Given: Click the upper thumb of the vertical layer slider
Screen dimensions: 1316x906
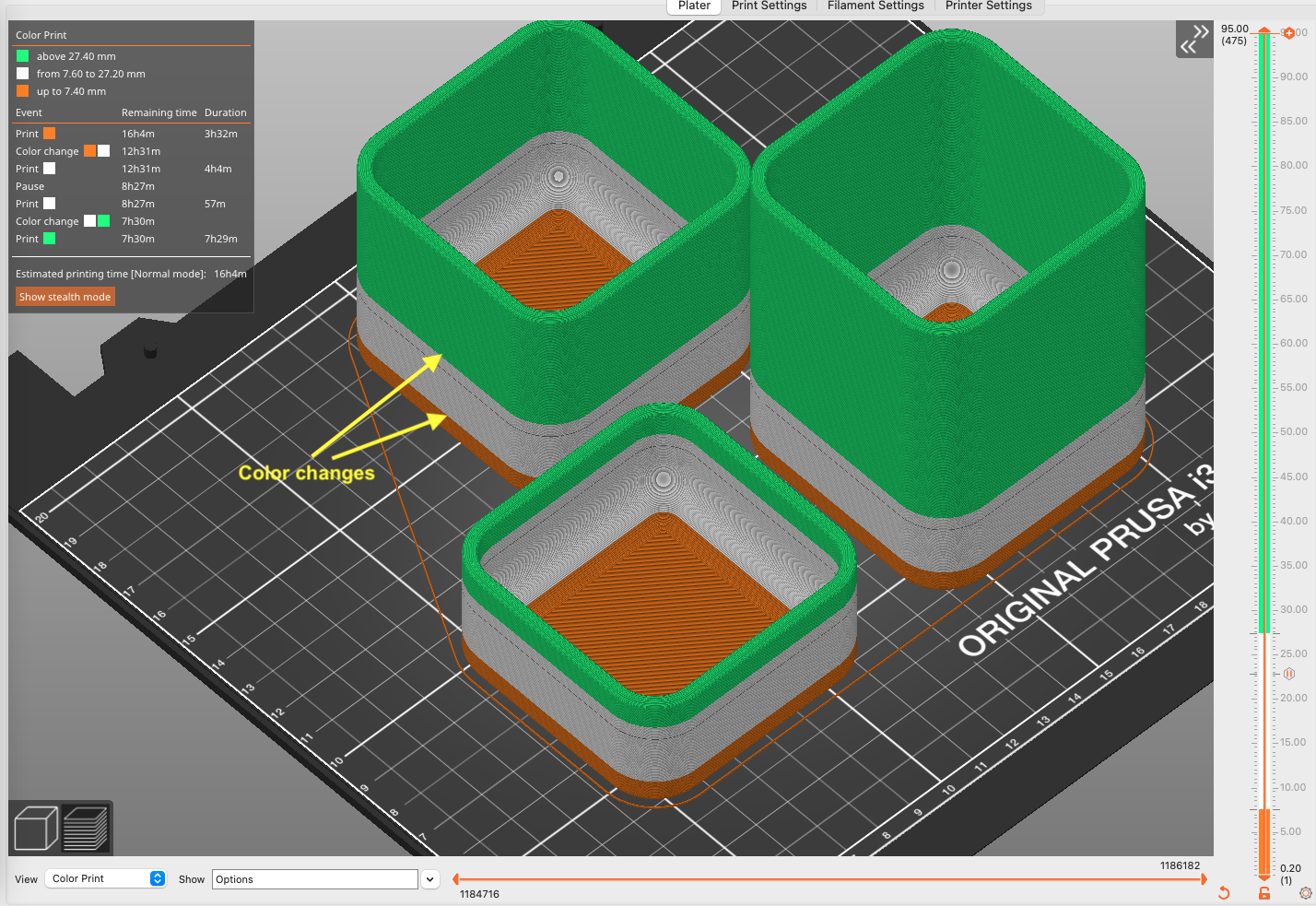Looking at the screenshot, I should tap(1264, 32).
